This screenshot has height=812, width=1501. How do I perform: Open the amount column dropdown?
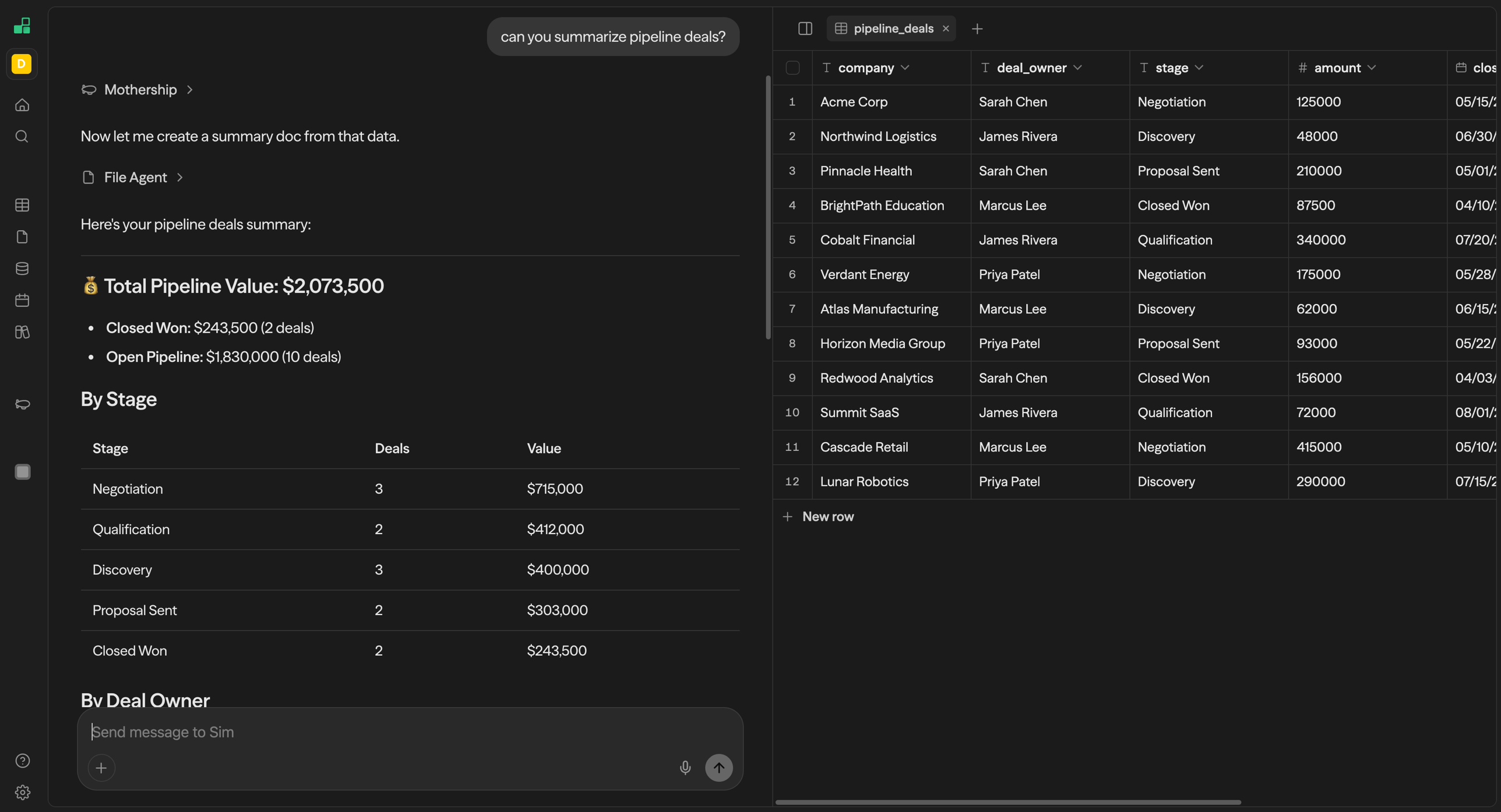(1372, 68)
